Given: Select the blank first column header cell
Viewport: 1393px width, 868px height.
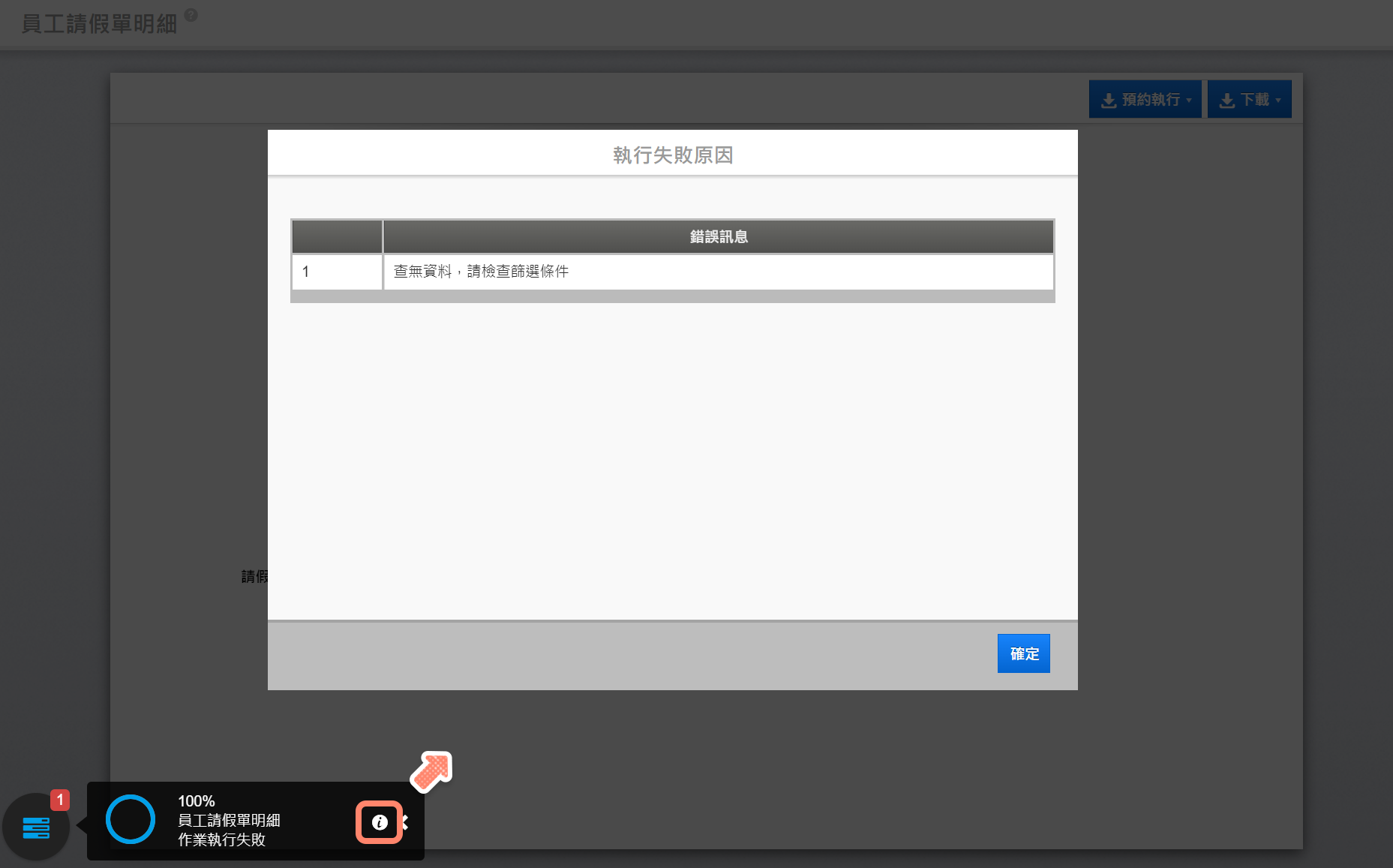Looking at the screenshot, I should point(337,237).
